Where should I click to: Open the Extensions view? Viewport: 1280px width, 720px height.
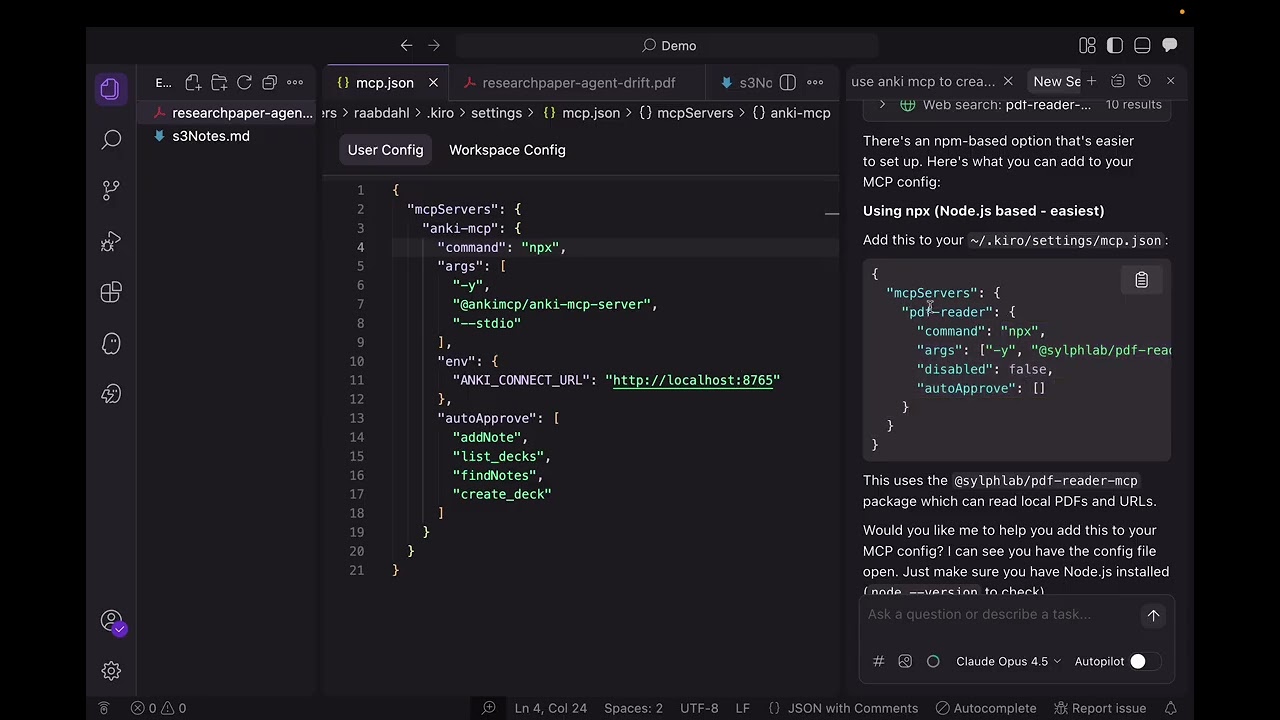[111, 292]
